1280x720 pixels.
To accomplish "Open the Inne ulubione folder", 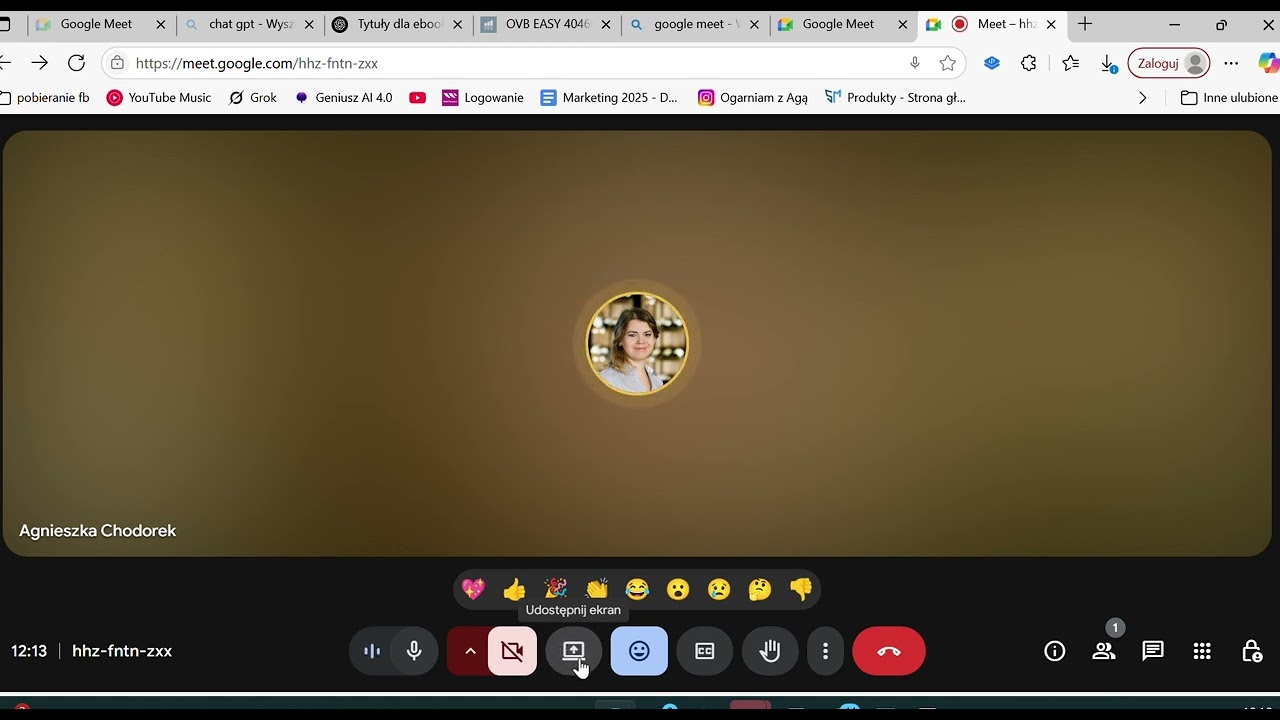I will pyautogui.click(x=1229, y=97).
